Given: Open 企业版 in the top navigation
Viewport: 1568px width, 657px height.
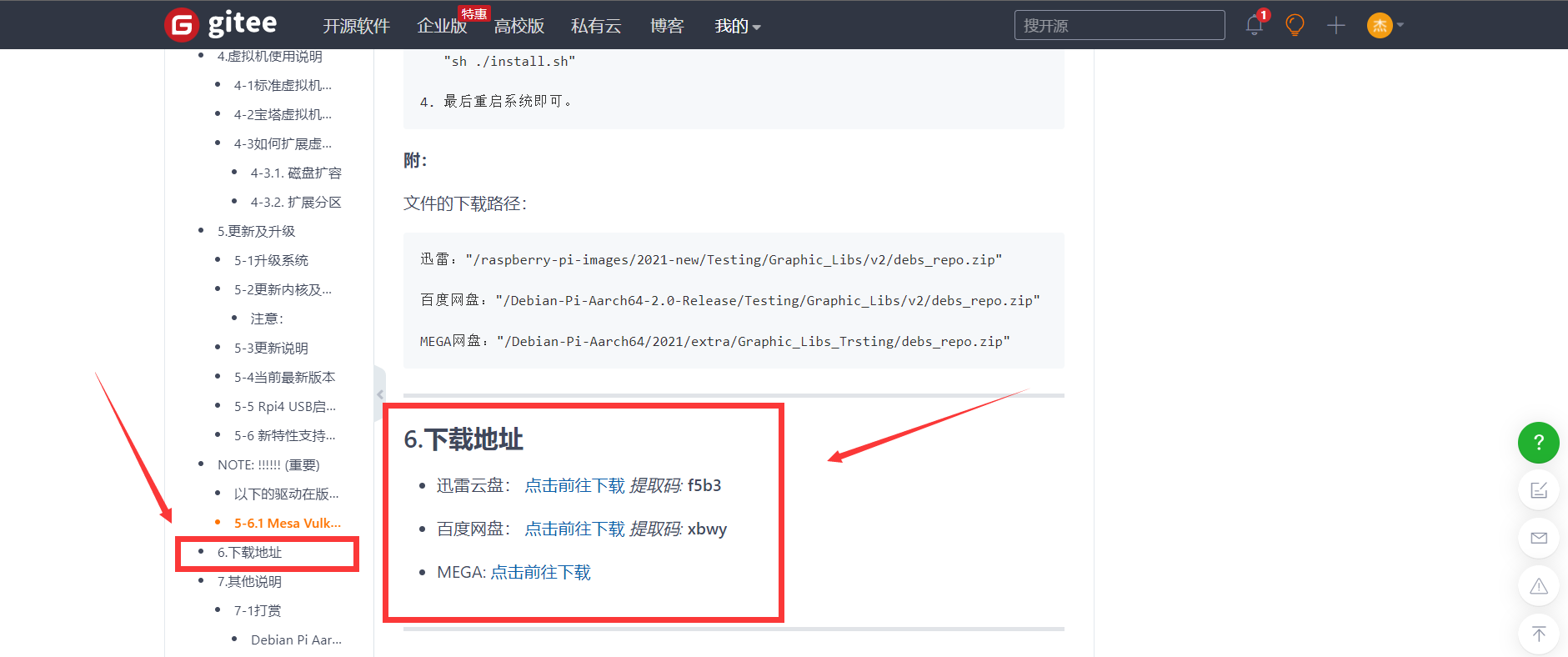Looking at the screenshot, I should 442,26.
